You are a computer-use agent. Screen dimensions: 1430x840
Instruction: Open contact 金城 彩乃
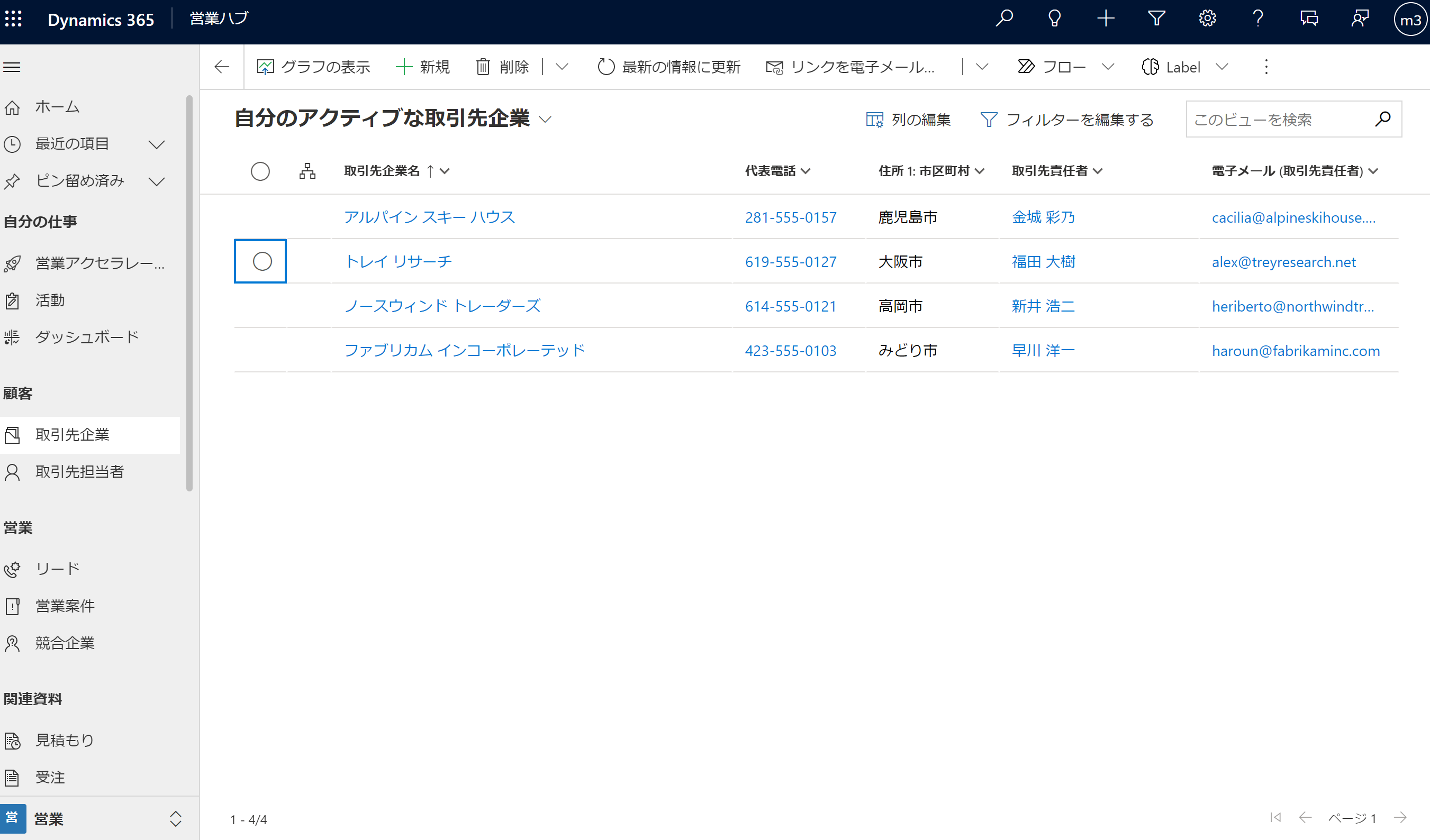[1043, 217]
